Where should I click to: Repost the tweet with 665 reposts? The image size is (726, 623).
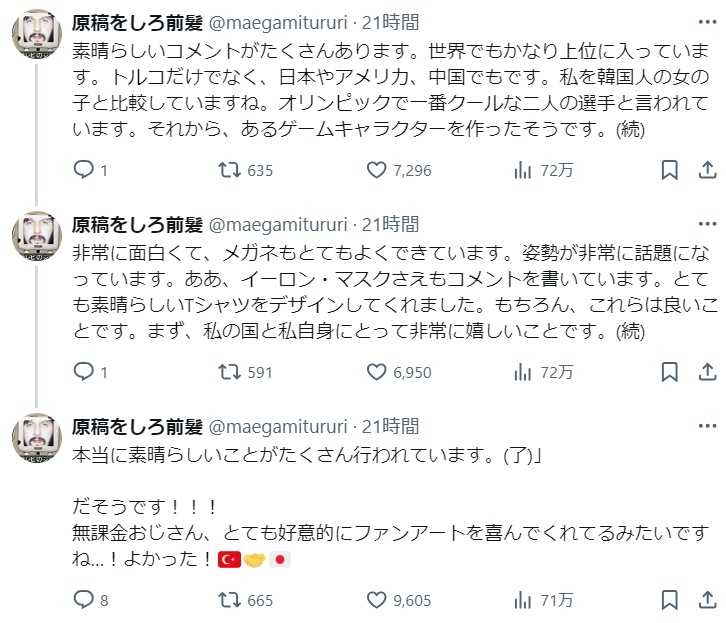(x=230, y=600)
